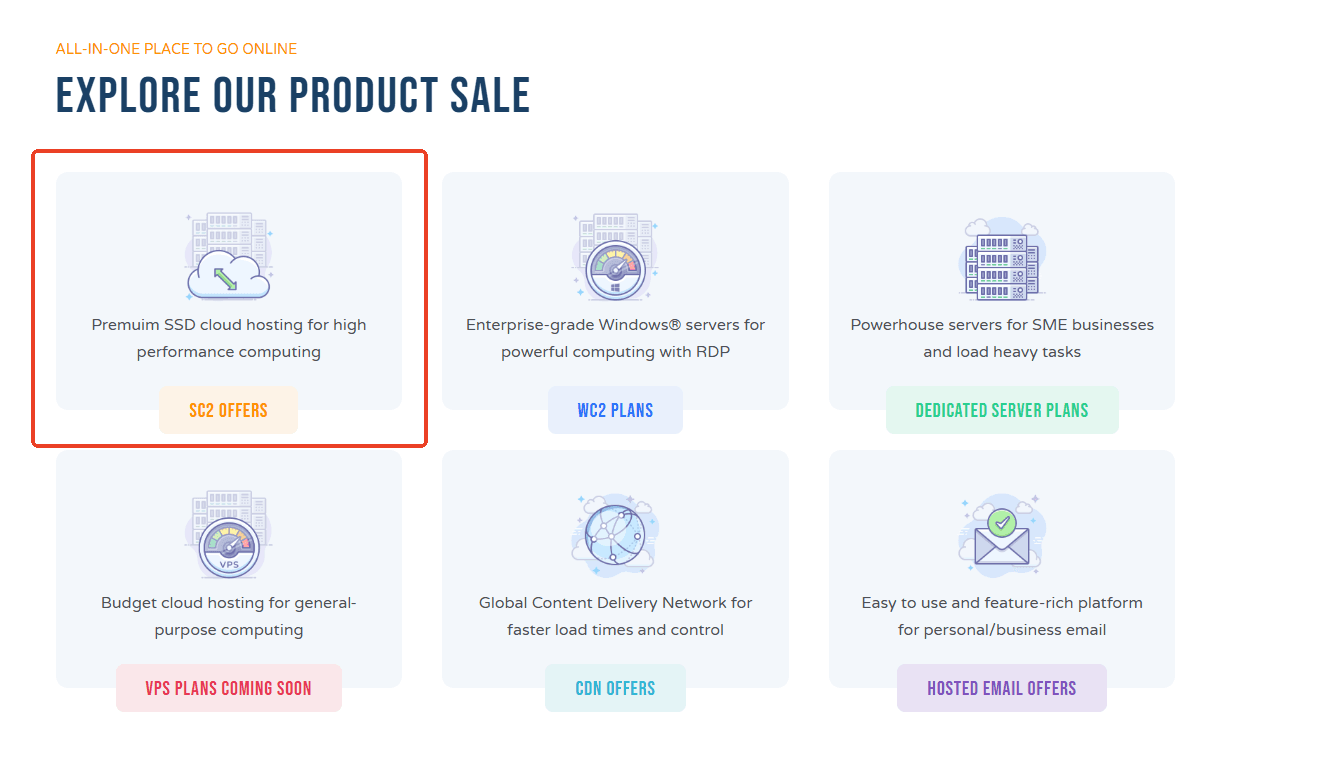Click the VPS gauge icon
Screen dimensions: 1317x762
pyautogui.click(x=229, y=535)
